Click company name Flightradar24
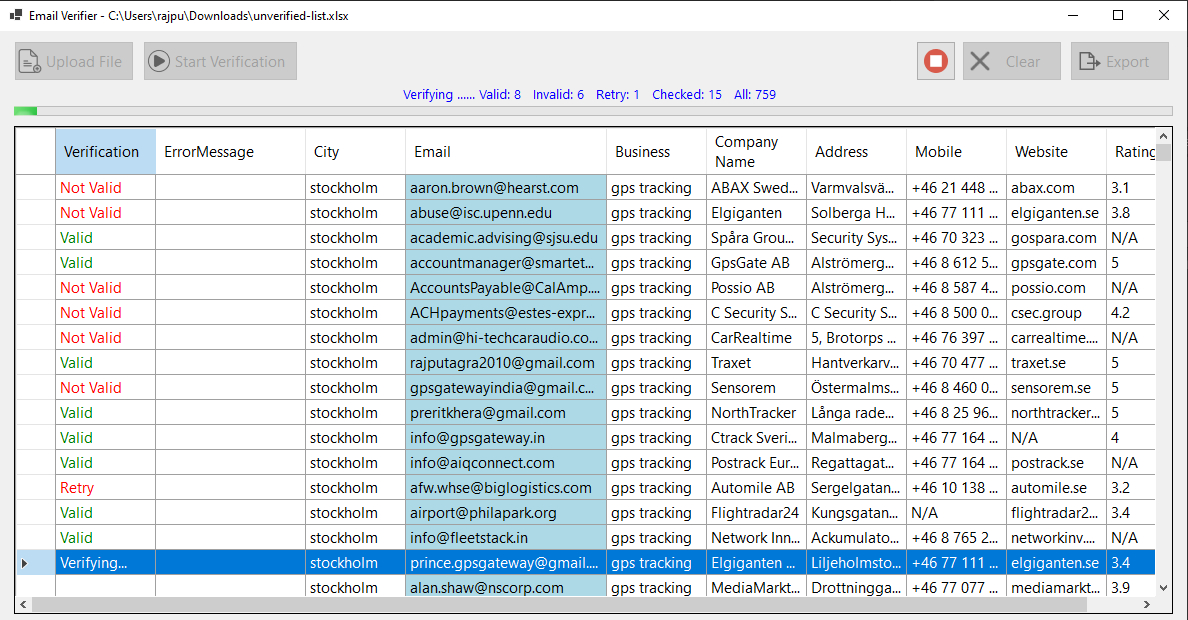This screenshot has height=620, width=1188. (756, 513)
